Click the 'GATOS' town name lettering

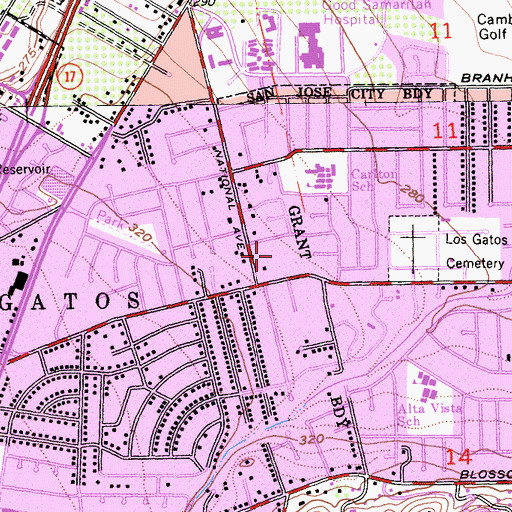click(71, 301)
